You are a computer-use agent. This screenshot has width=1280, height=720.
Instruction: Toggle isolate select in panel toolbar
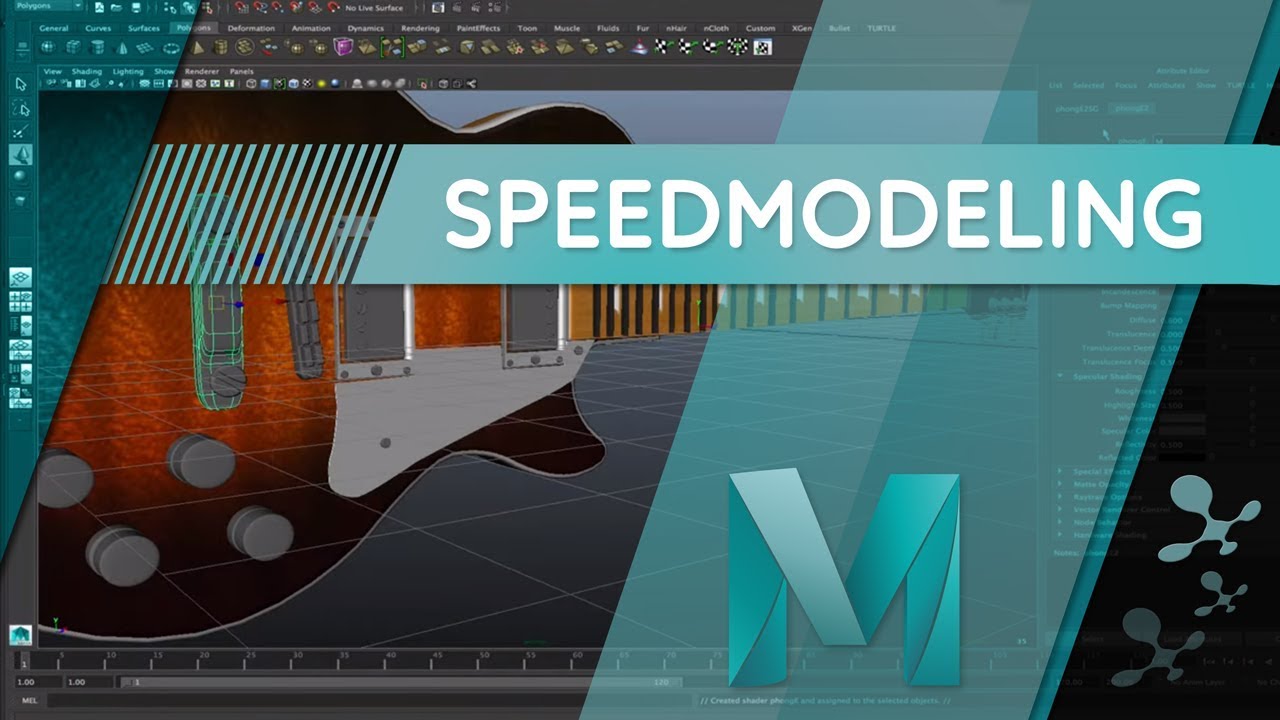[x=425, y=83]
